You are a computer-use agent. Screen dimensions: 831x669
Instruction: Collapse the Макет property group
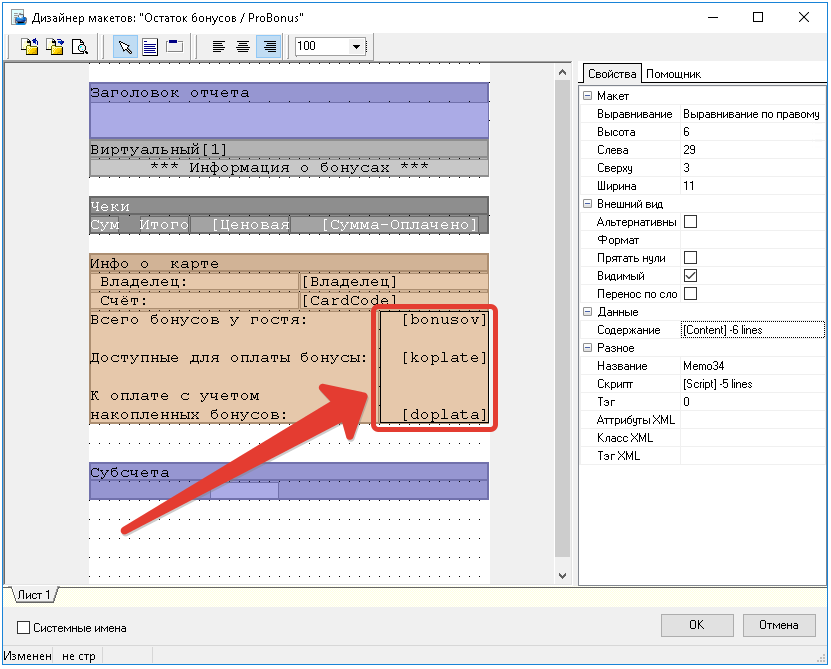pos(587,96)
